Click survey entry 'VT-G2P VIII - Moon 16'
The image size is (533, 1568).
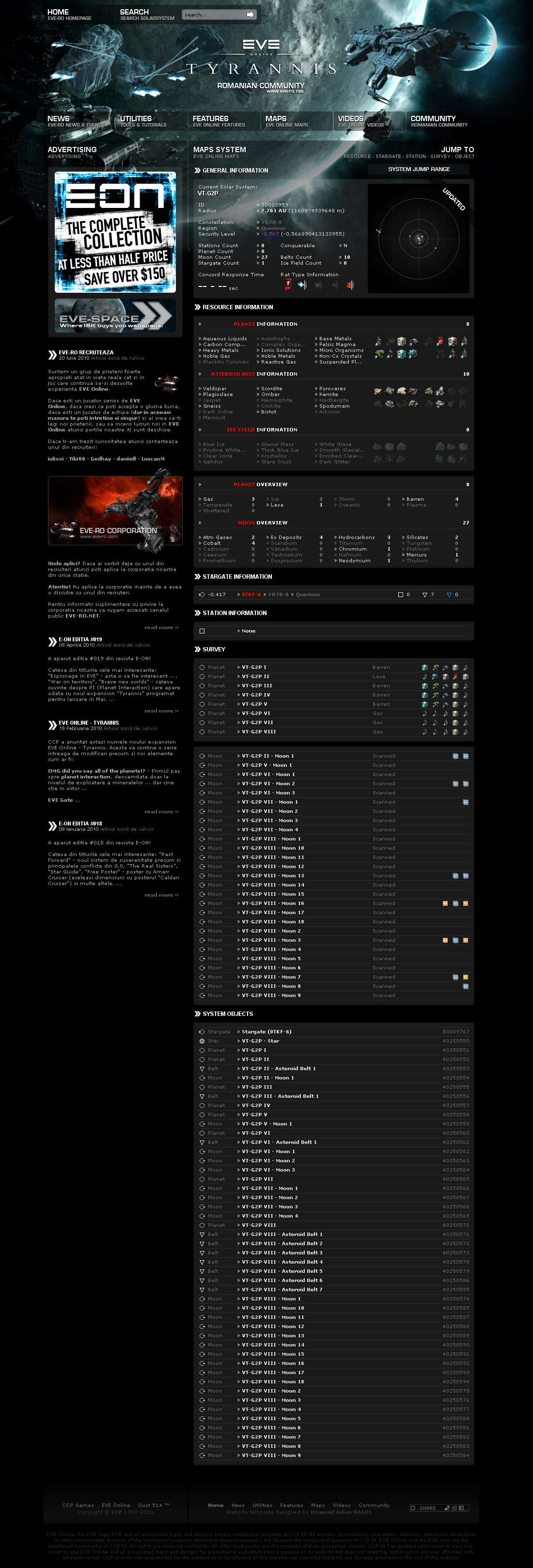pos(273,903)
